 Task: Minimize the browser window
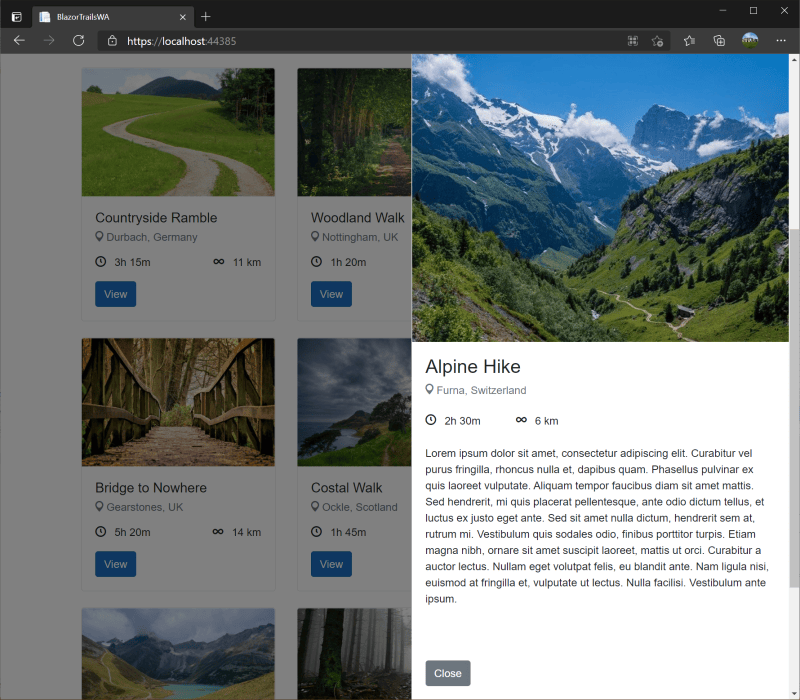click(722, 11)
